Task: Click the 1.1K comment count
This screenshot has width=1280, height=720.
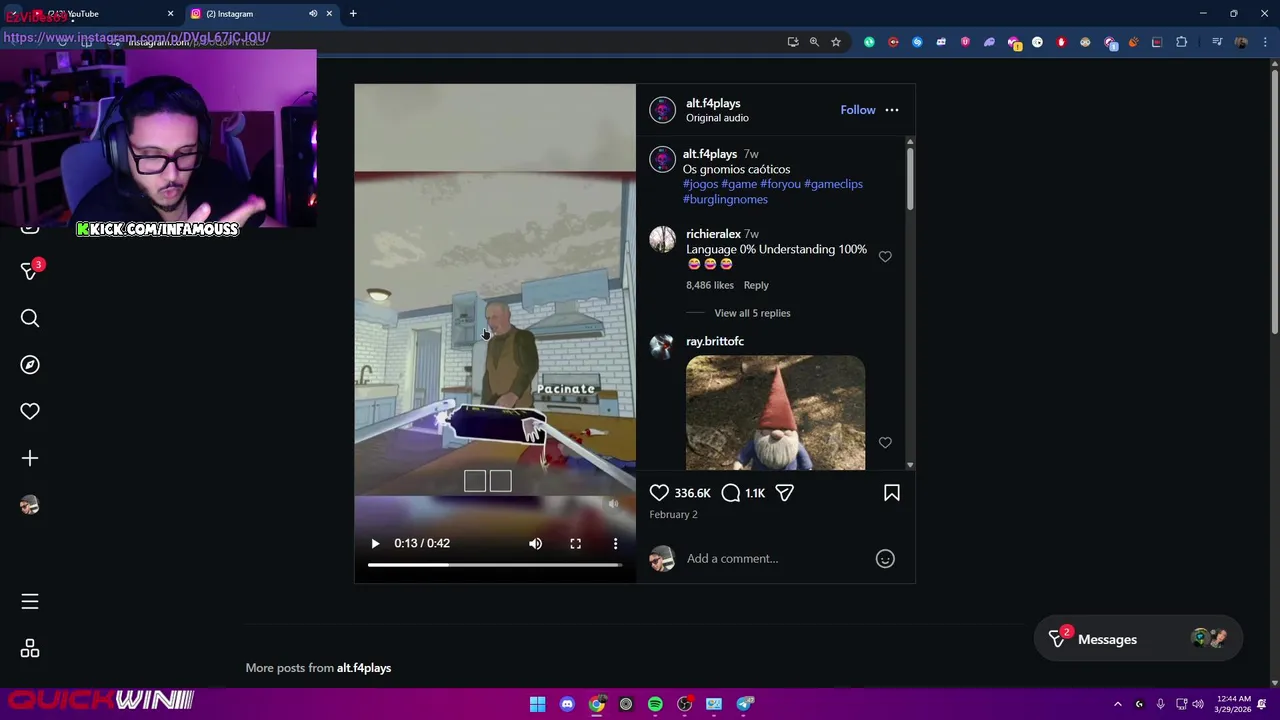Action: tap(755, 493)
